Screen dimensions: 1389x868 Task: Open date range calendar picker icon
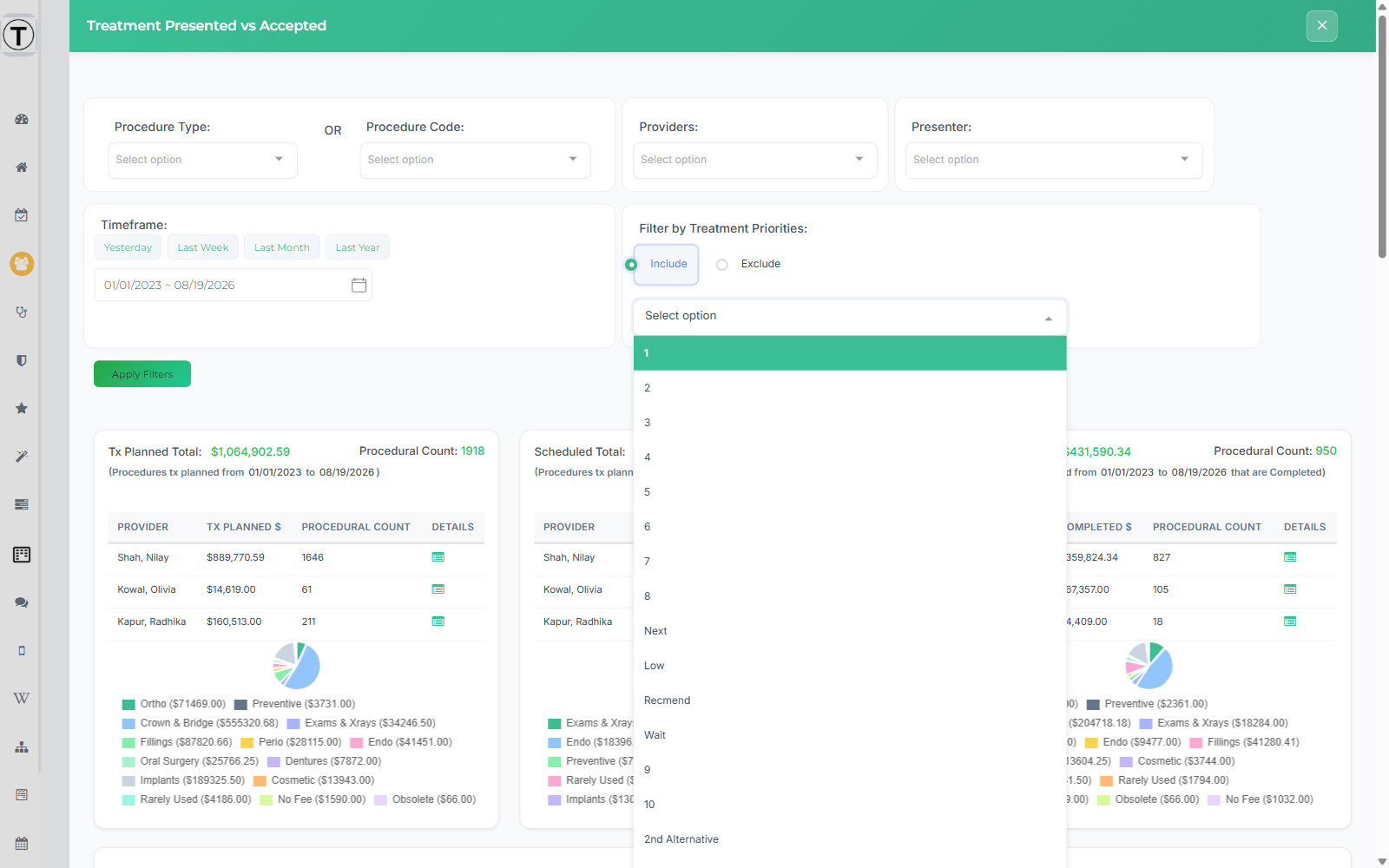coord(359,285)
